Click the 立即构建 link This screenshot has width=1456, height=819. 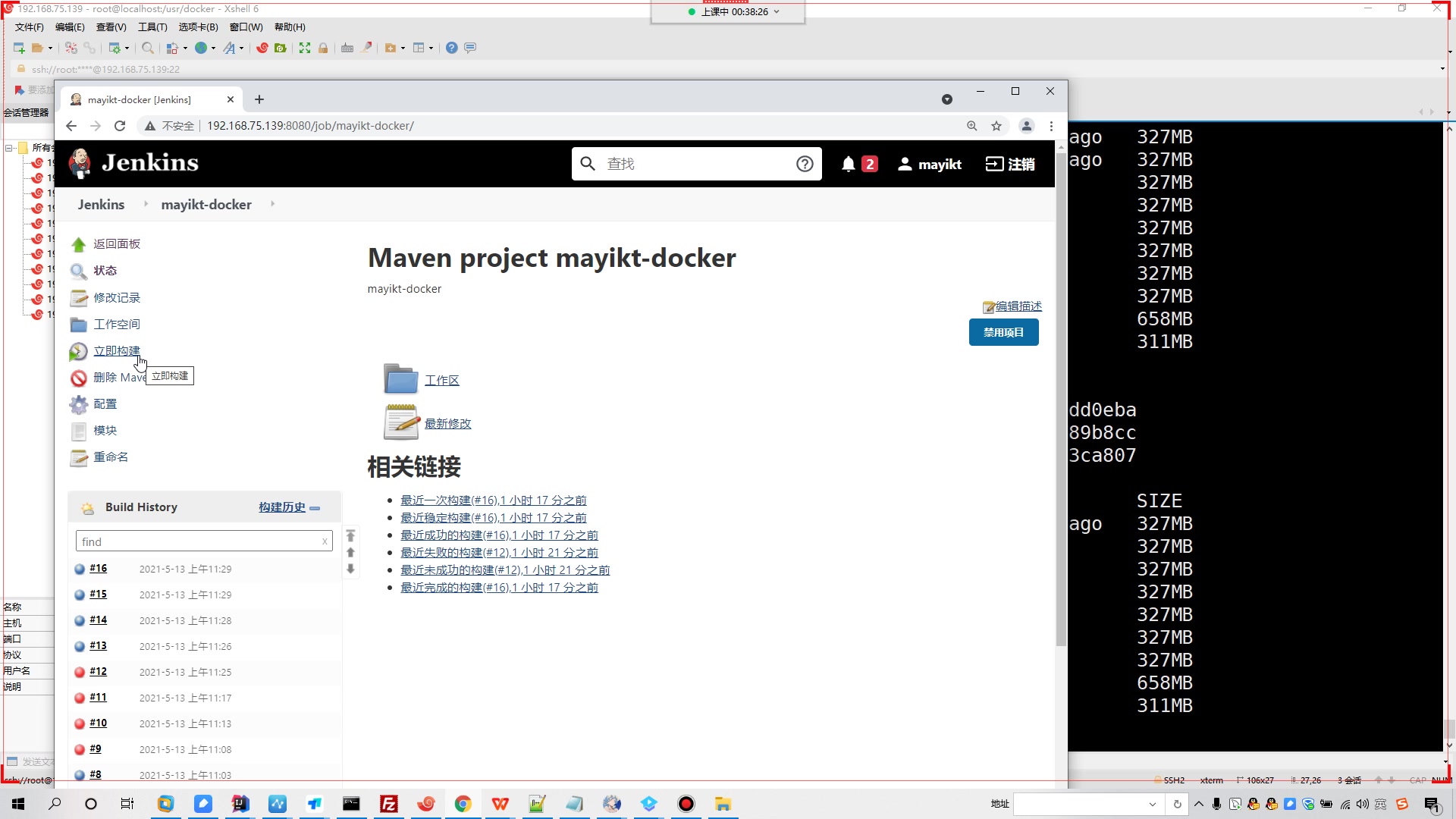(x=117, y=351)
